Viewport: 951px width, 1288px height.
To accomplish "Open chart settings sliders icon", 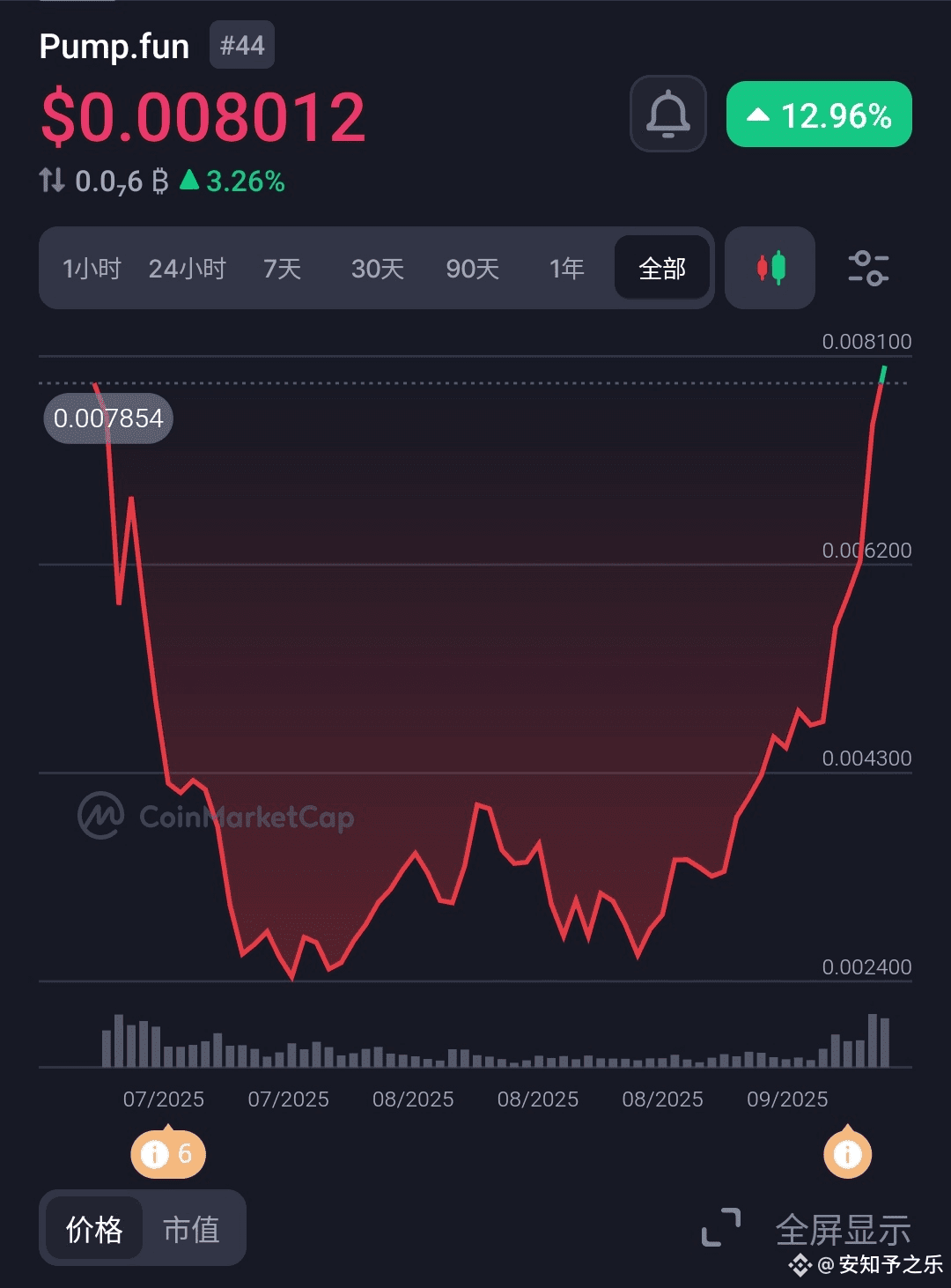I will pos(868,268).
